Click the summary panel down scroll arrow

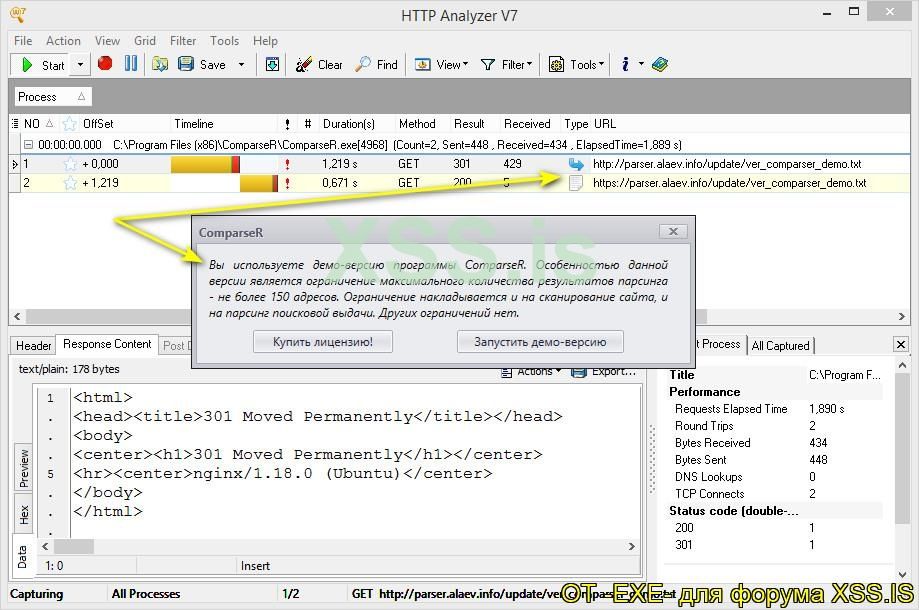point(902,574)
